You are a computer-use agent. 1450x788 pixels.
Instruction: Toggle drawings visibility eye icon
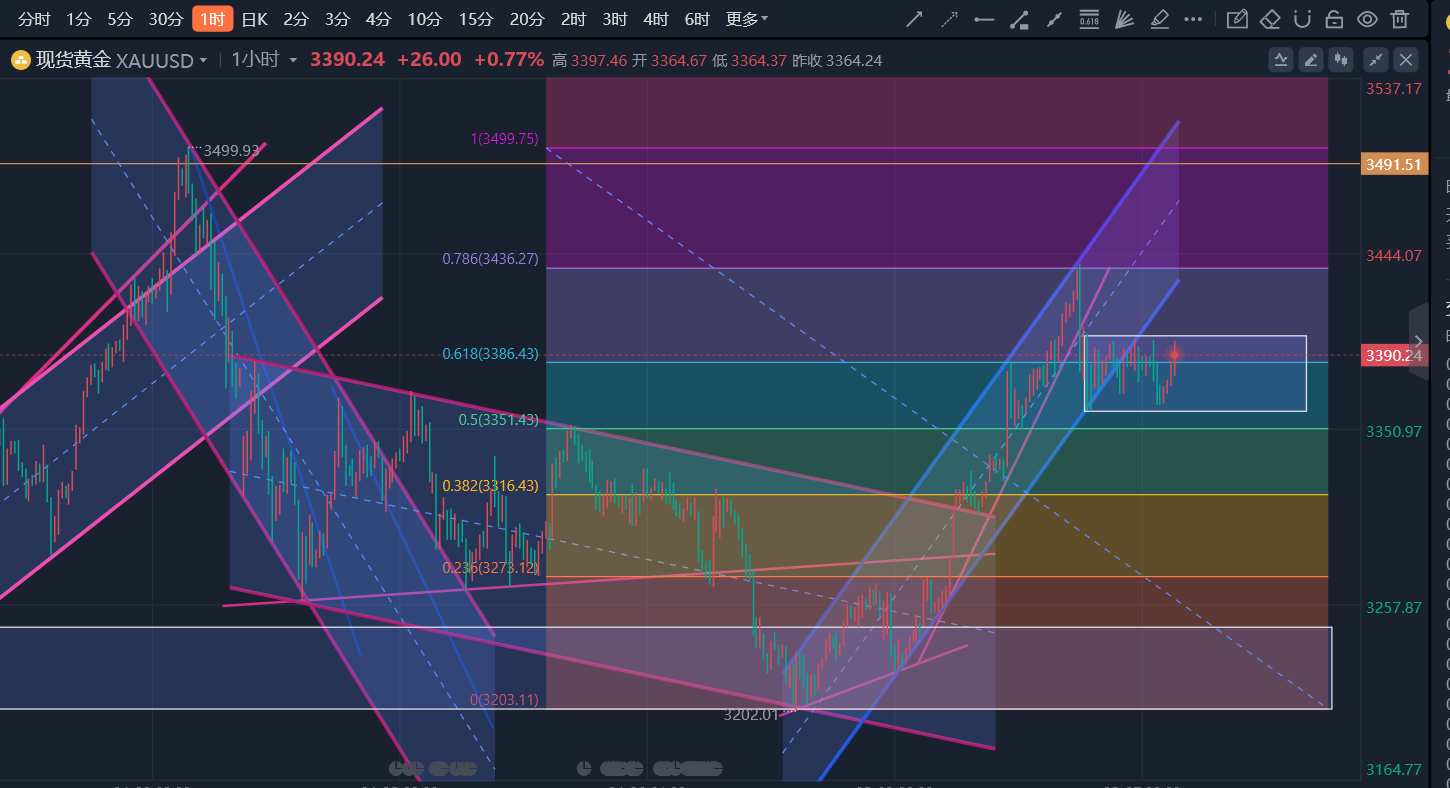pyautogui.click(x=1367, y=19)
